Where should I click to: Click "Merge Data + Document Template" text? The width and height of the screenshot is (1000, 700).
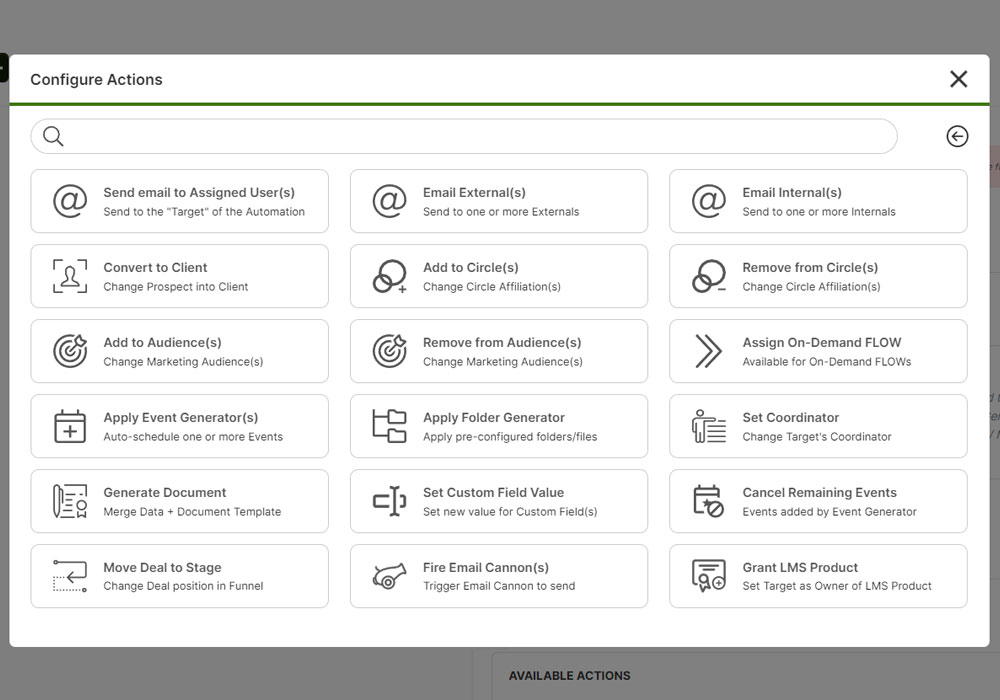point(192,511)
